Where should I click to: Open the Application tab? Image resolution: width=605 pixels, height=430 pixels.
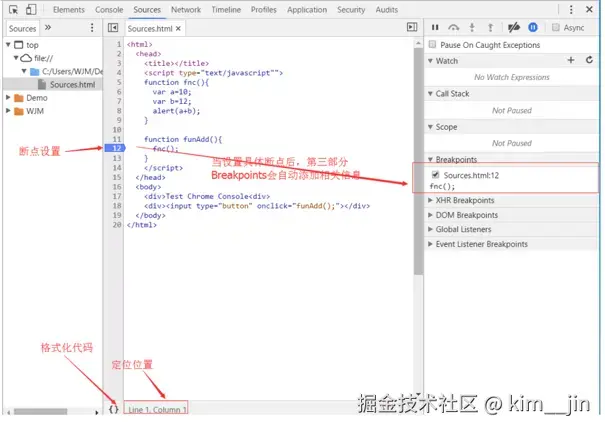pos(307,10)
